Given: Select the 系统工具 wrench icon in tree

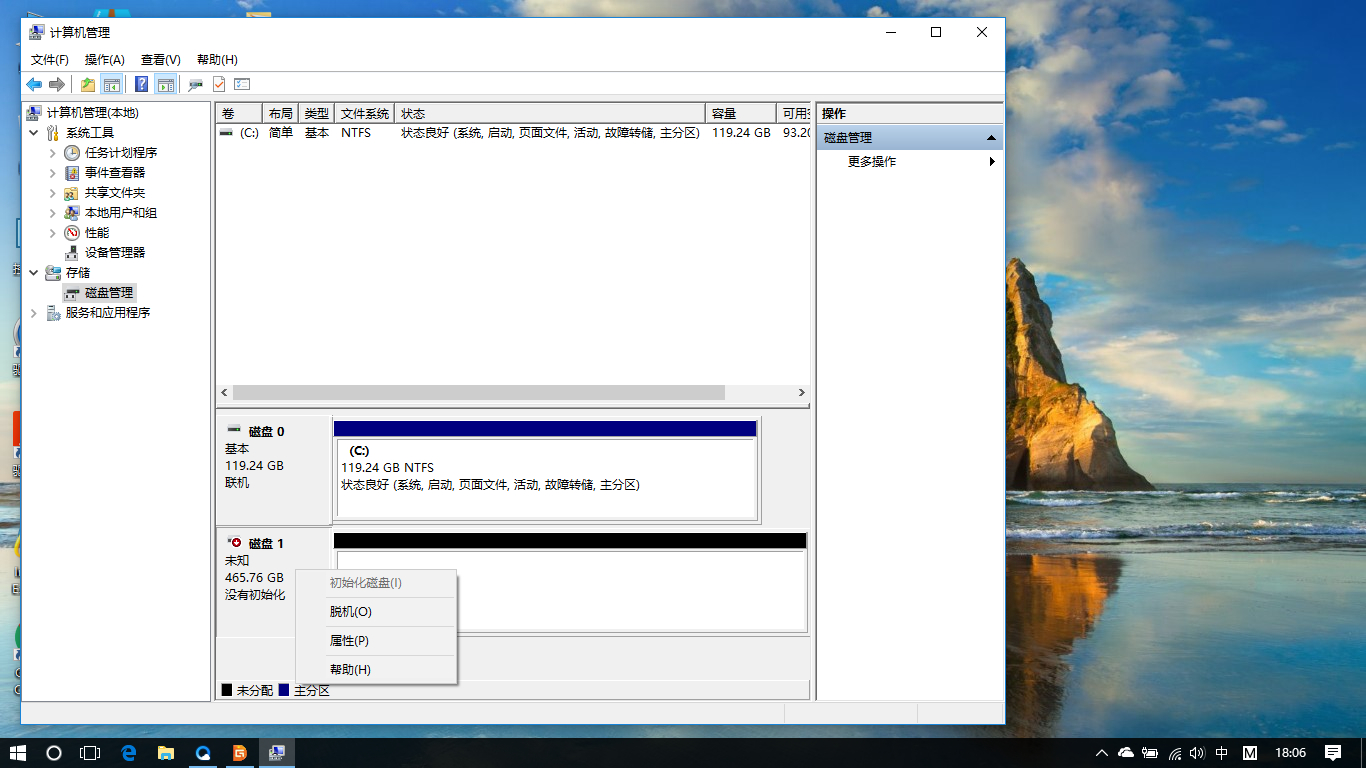Looking at the screenshot, I should click(x=53, y=133).
